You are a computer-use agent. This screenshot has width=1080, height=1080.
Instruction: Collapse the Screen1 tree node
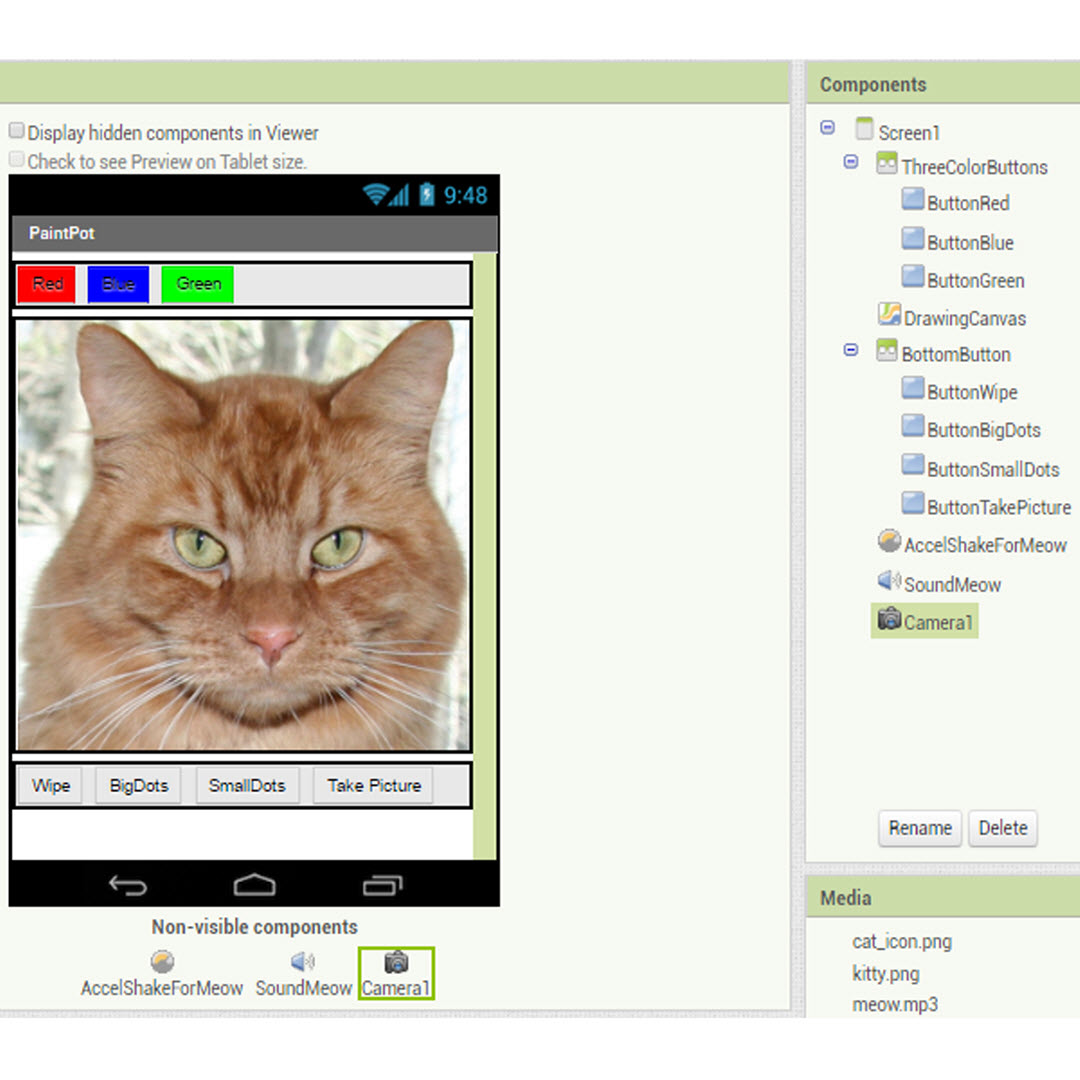point(828,127)
